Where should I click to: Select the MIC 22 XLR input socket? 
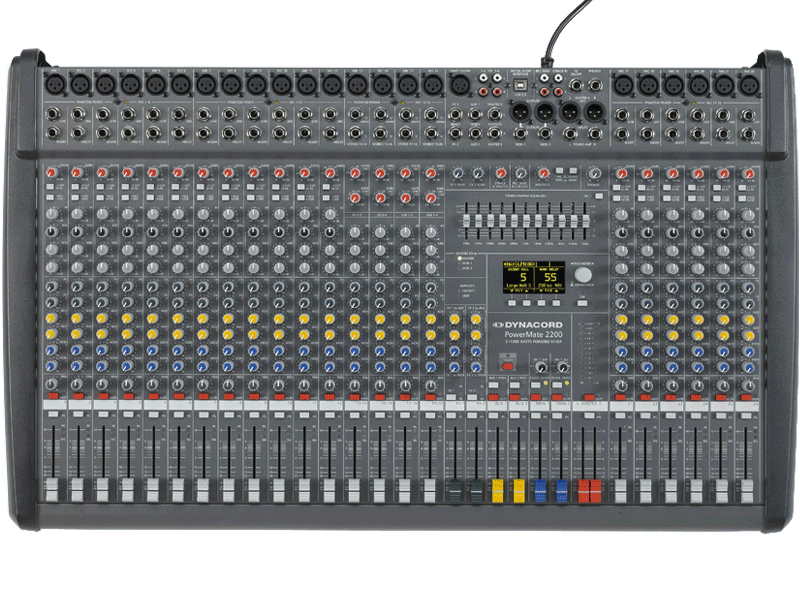[749, 84]
